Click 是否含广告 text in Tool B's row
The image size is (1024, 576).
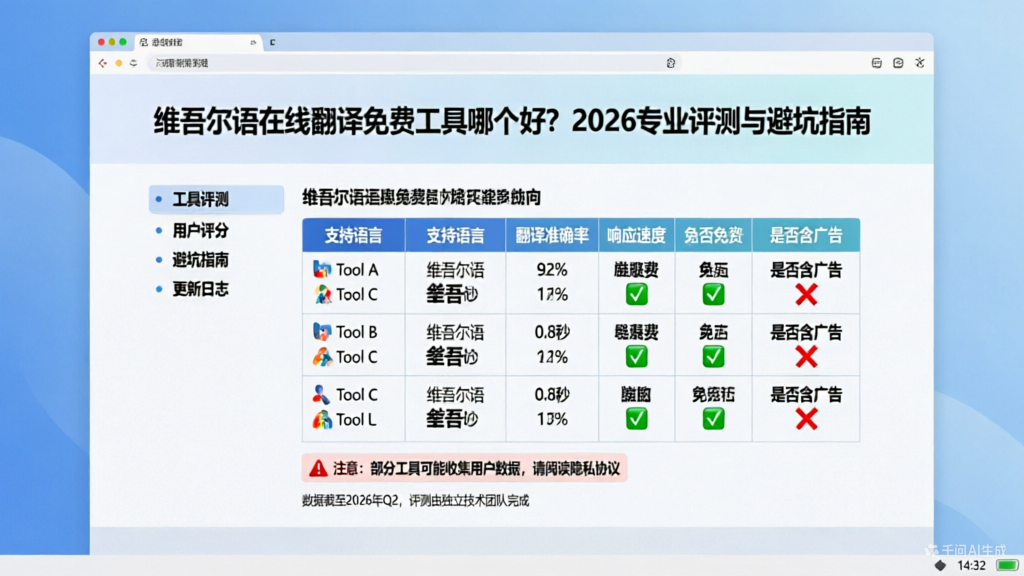(806, 332)
